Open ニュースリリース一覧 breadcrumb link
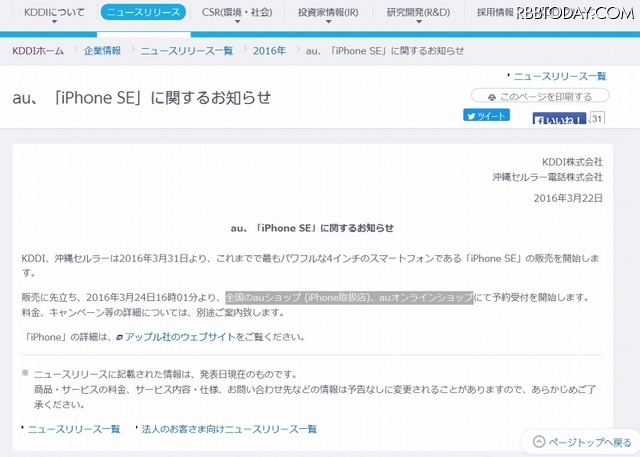The image size is (640, 457). (x=187, y=51)
